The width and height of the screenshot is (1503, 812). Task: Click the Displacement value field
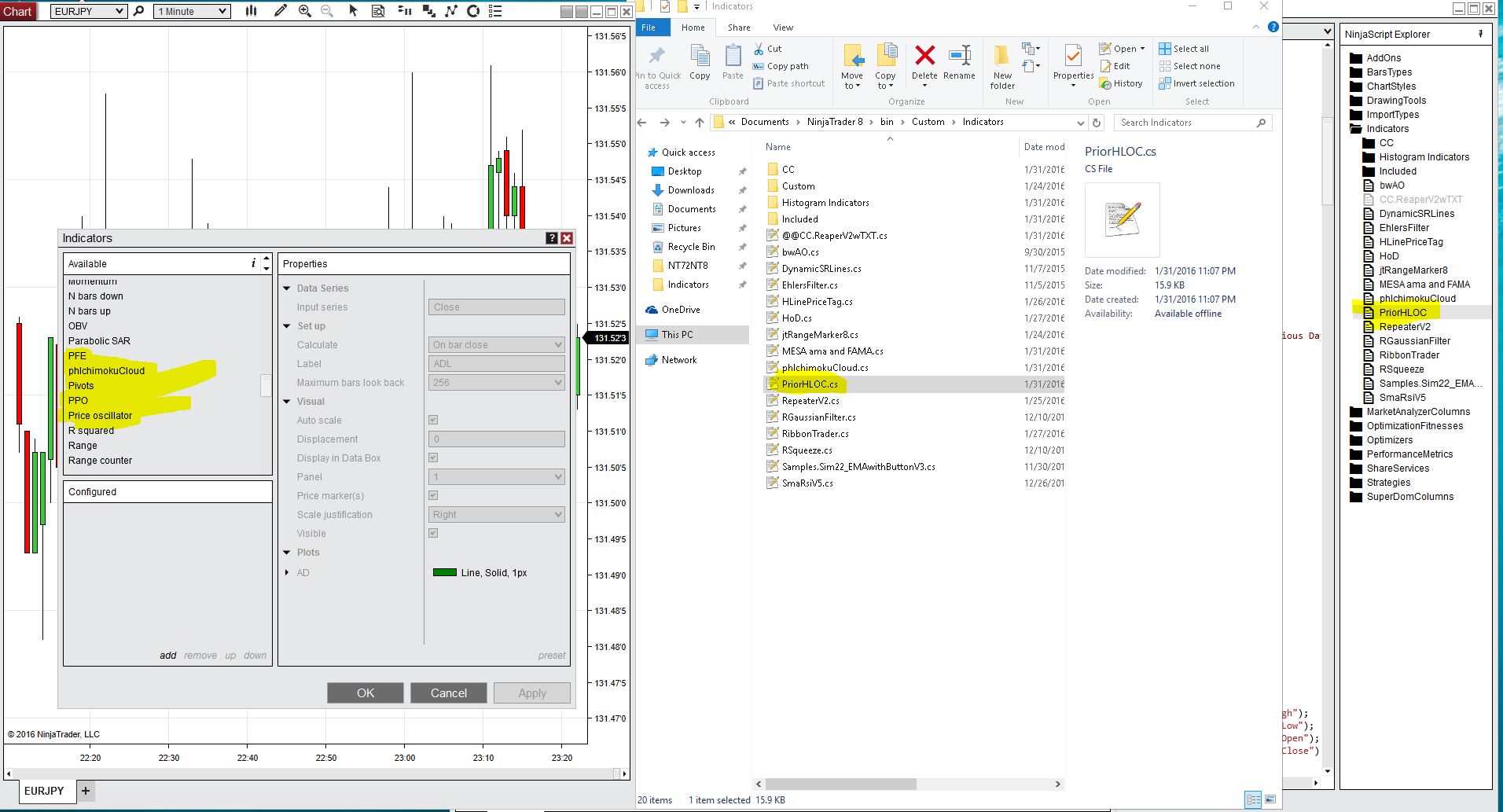[x=497, y=439]
